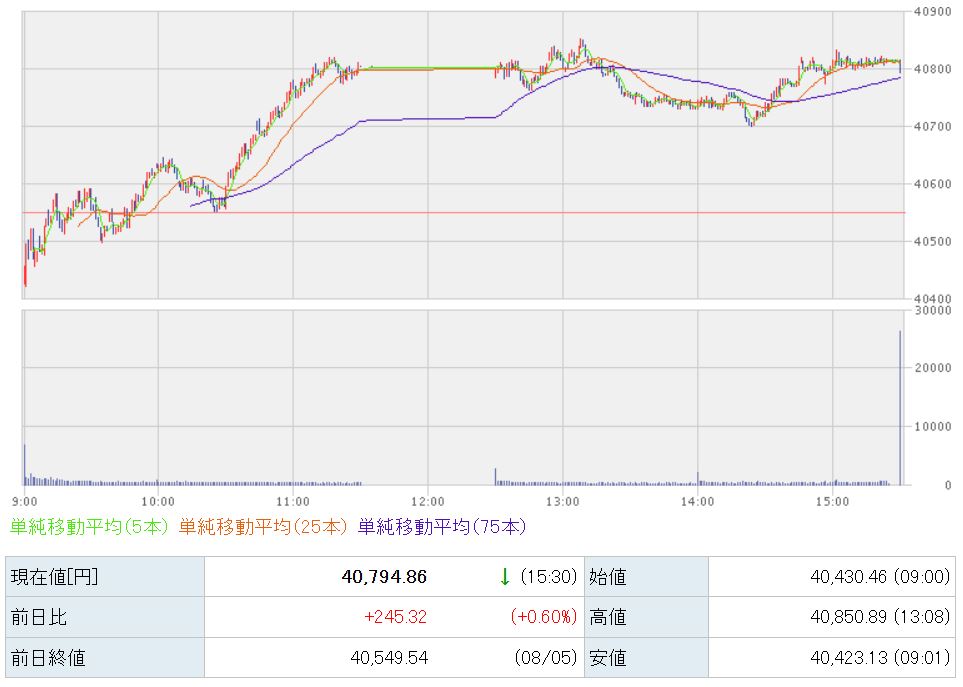Click the 12:00 time axis label

tap(428, 502)
